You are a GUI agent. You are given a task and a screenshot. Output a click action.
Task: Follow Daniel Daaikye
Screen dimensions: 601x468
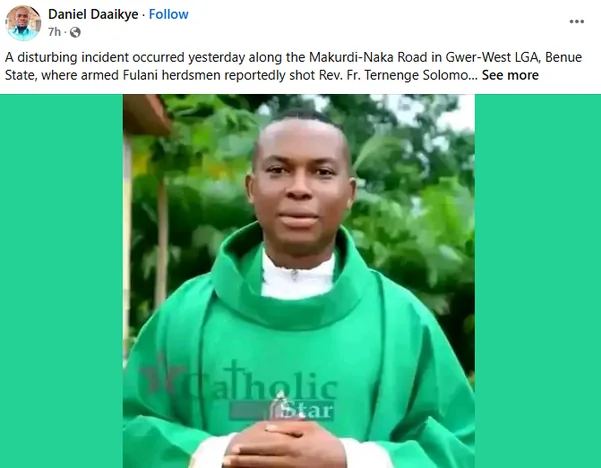click(x=168, y=14)
